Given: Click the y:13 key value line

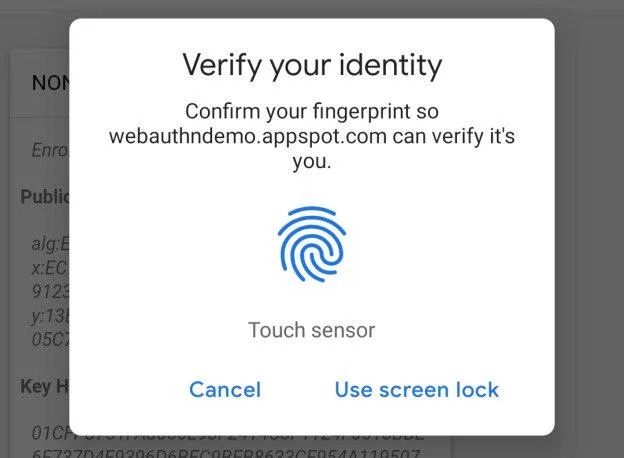Looking at the screenshot, I should [49, 312].
